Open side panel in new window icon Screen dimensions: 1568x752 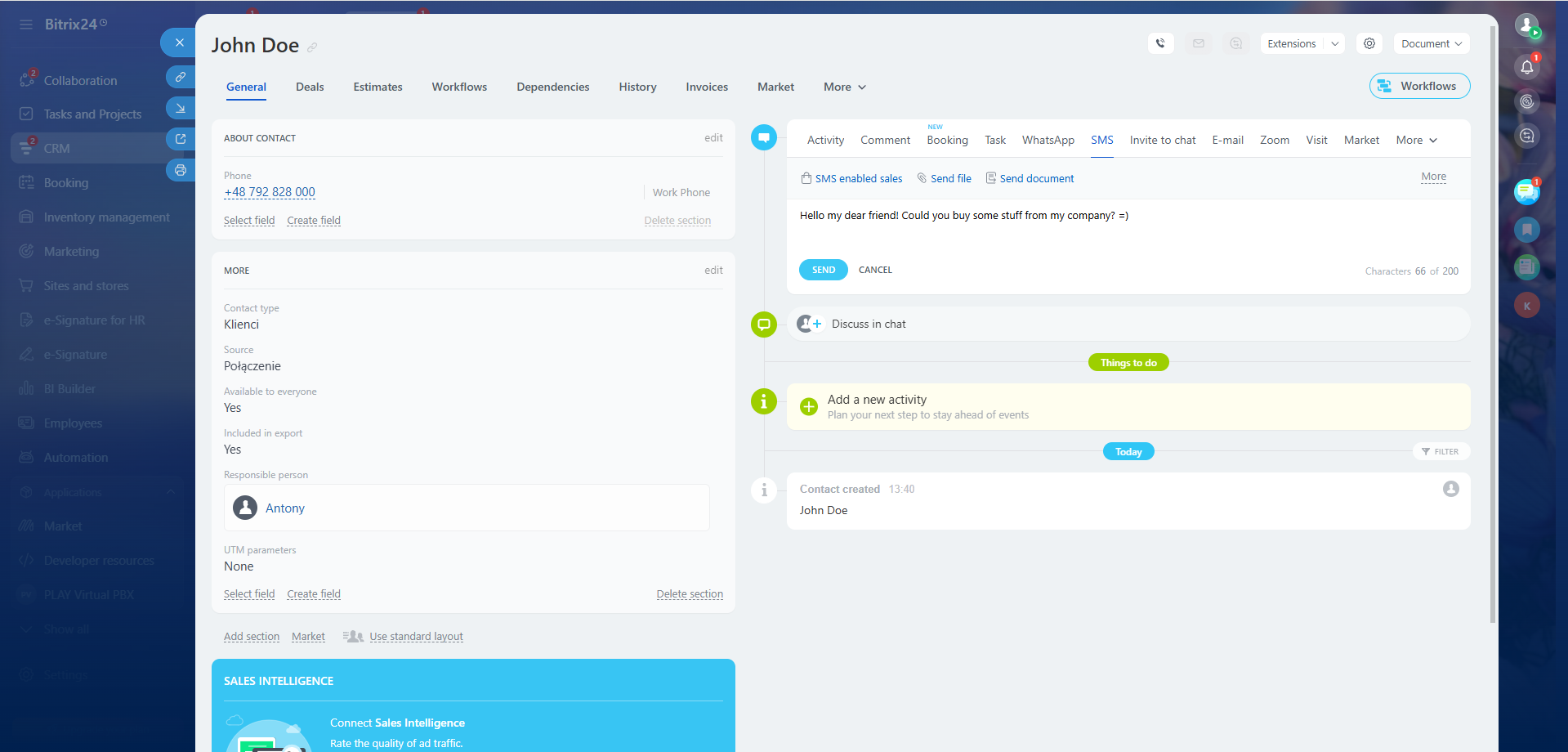pyautogui.click(x=180, y=139)
